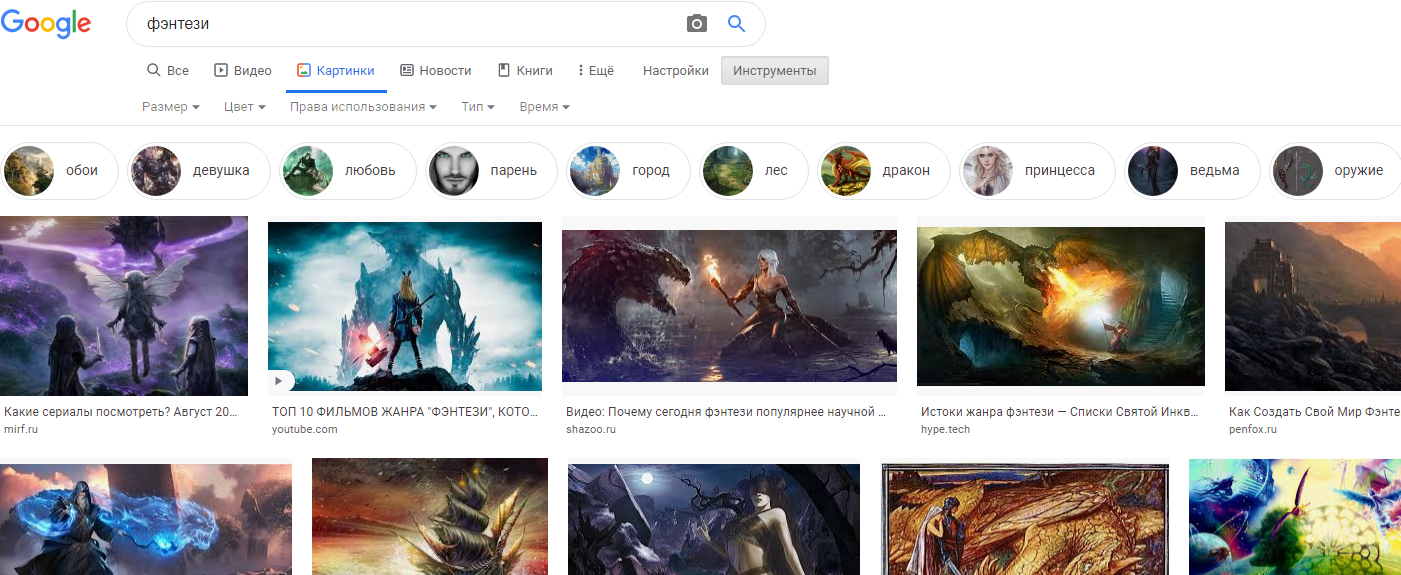Select the 'принцесса' suggestion chip
Image resolution: width=1401 pixels, height=575 pixels.
[x=1037, y=171]
